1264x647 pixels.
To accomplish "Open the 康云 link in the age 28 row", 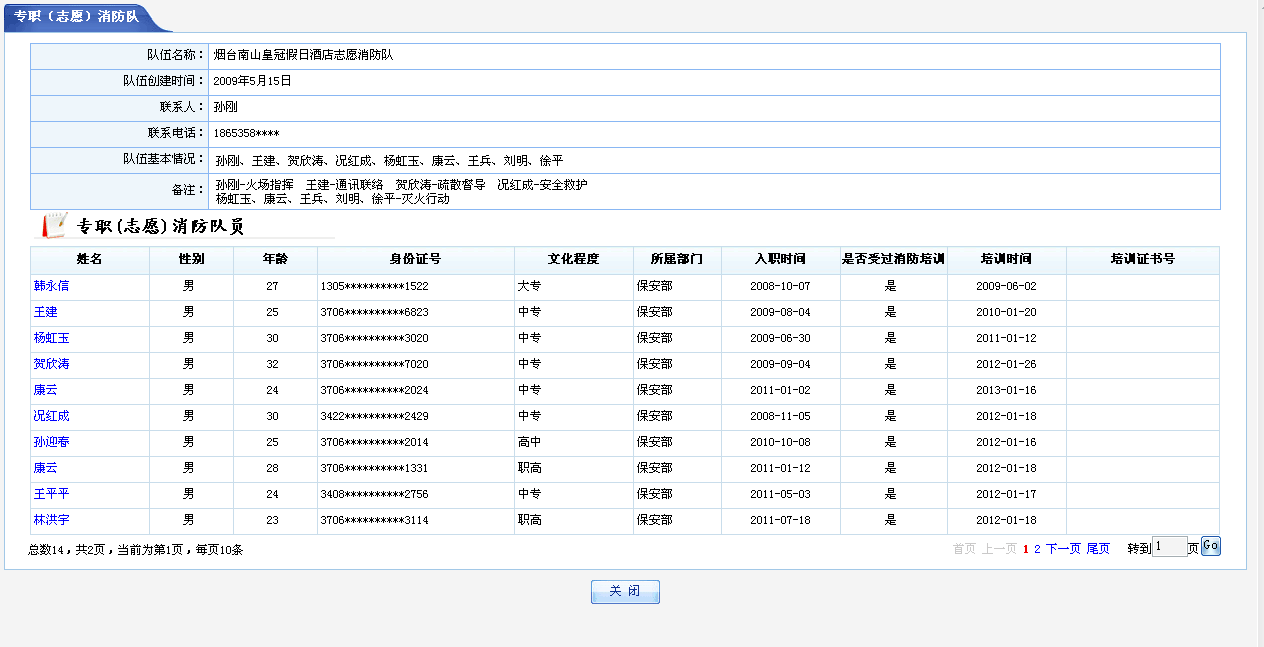I will pos(45,468).
